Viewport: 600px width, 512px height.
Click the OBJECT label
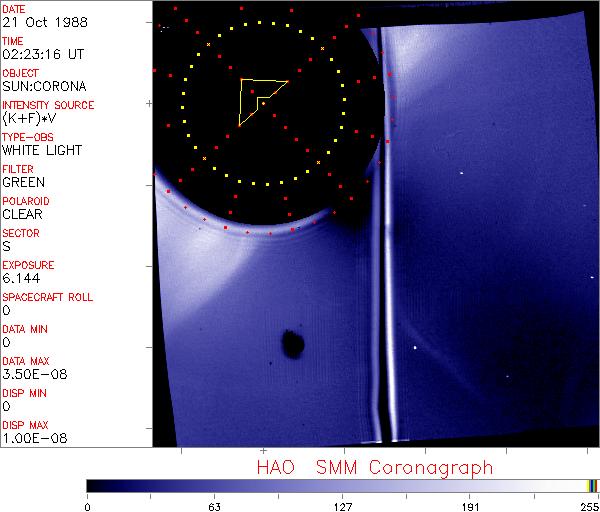(20, 73)
